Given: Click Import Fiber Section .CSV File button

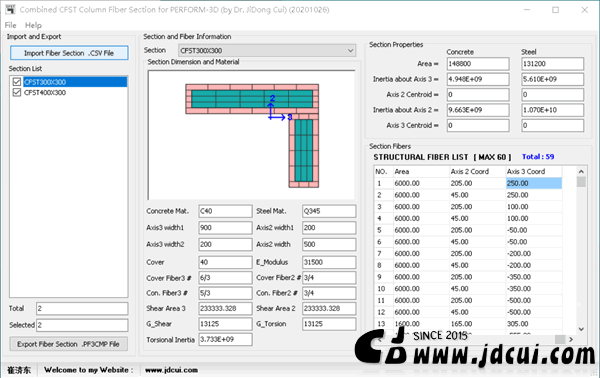Looking at the screenshot, I should (x=69, y=53).
